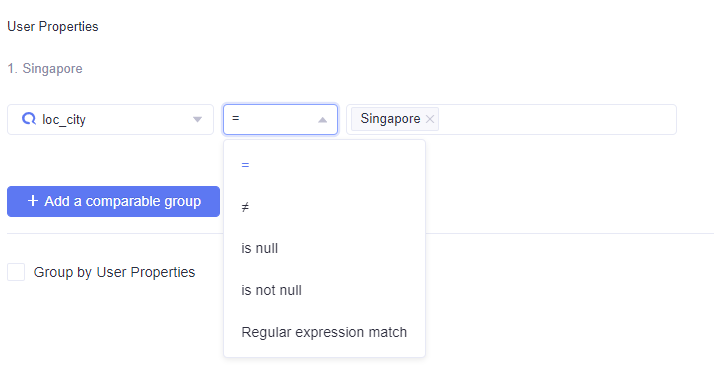The width and height of the screenshot is (714, 374).
Task: Collapse the operator list using the up arrow
Action: (x=322, y=120)
